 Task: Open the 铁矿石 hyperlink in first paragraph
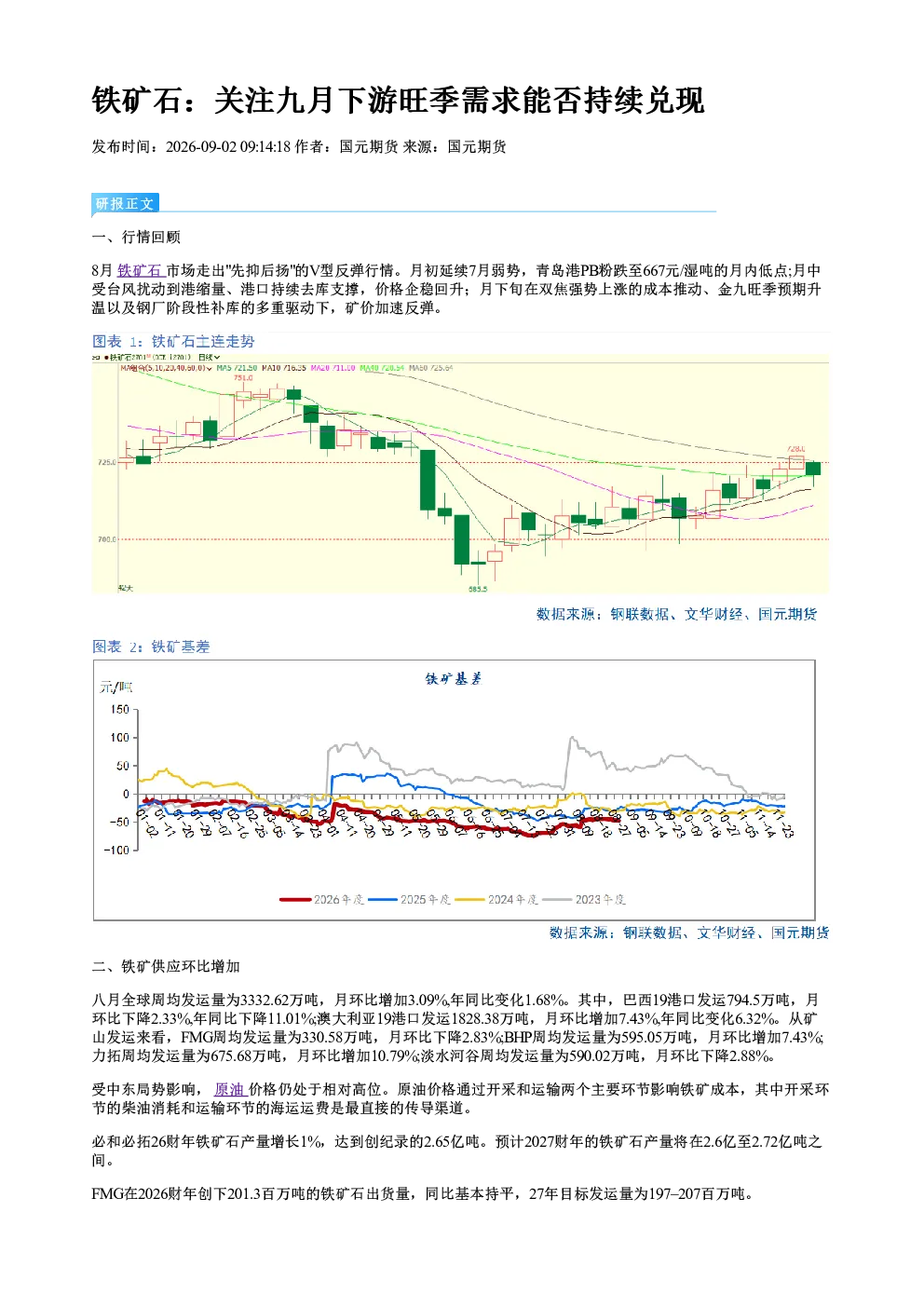(x=141, y=270)
